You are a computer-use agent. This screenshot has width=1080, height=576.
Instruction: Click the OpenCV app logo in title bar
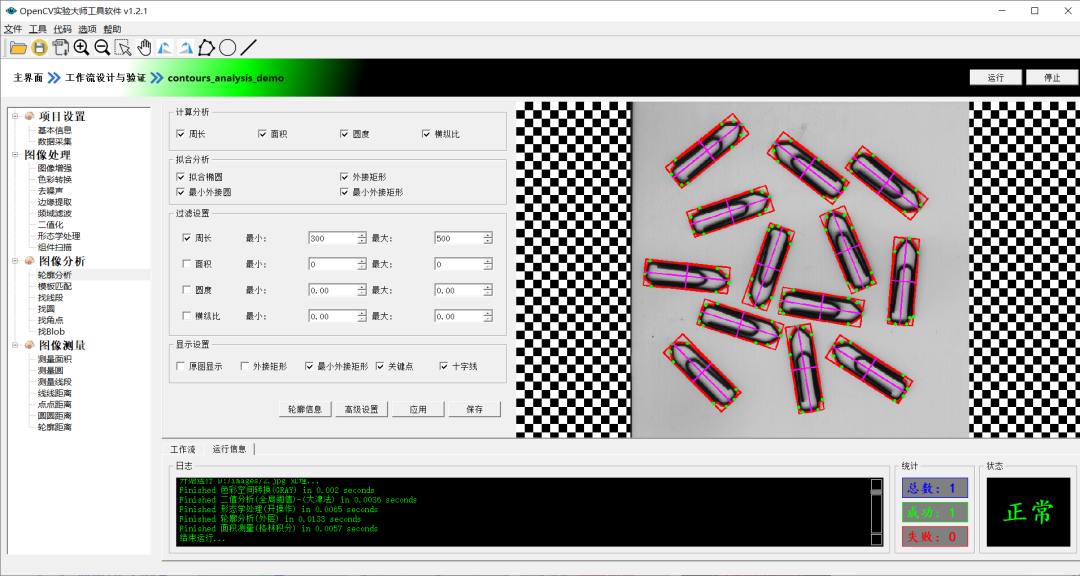click(x=11, y=11)
